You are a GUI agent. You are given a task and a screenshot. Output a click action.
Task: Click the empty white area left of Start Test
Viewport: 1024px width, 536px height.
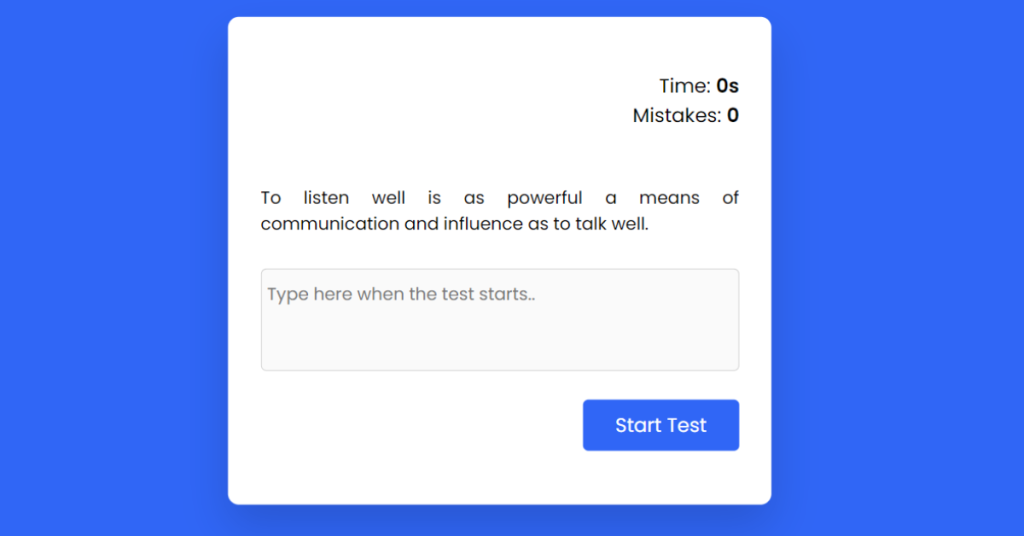(x=410, y=426)
